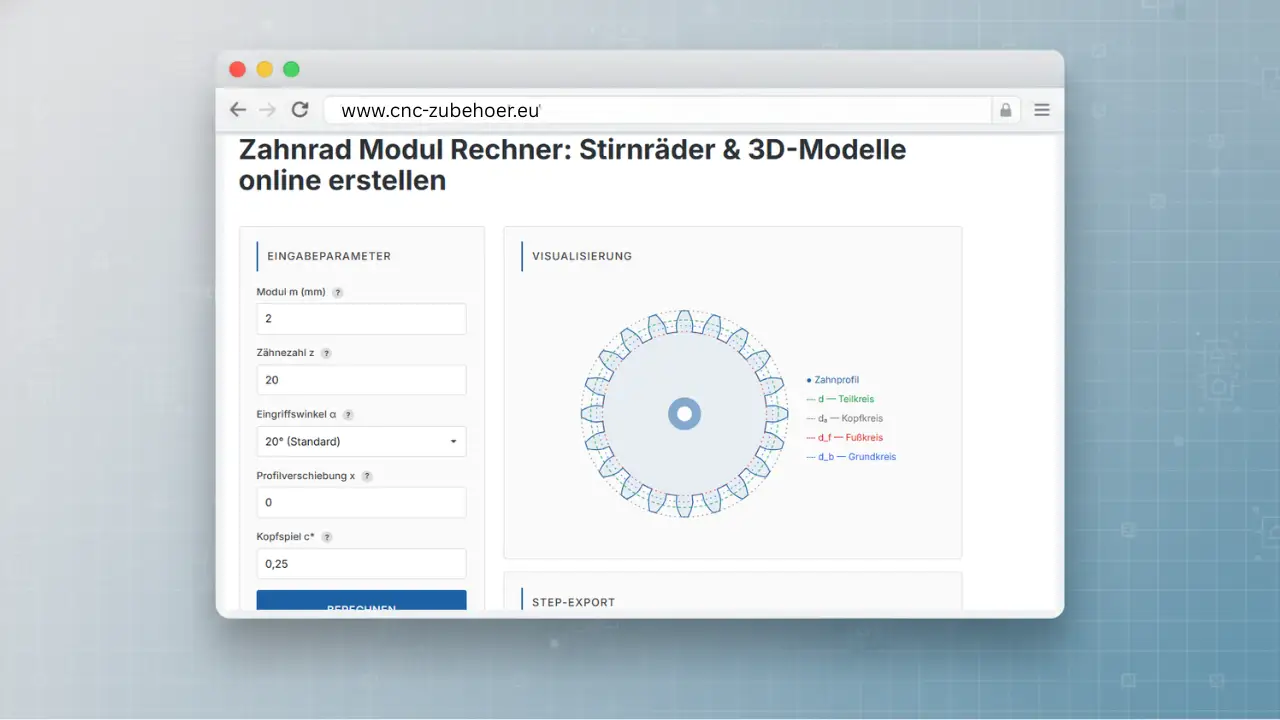Viewport: 1280px width, 720px height.
Task: Click the dₐ — Kopfkreis legend entry
Action: tap(845, 418)
